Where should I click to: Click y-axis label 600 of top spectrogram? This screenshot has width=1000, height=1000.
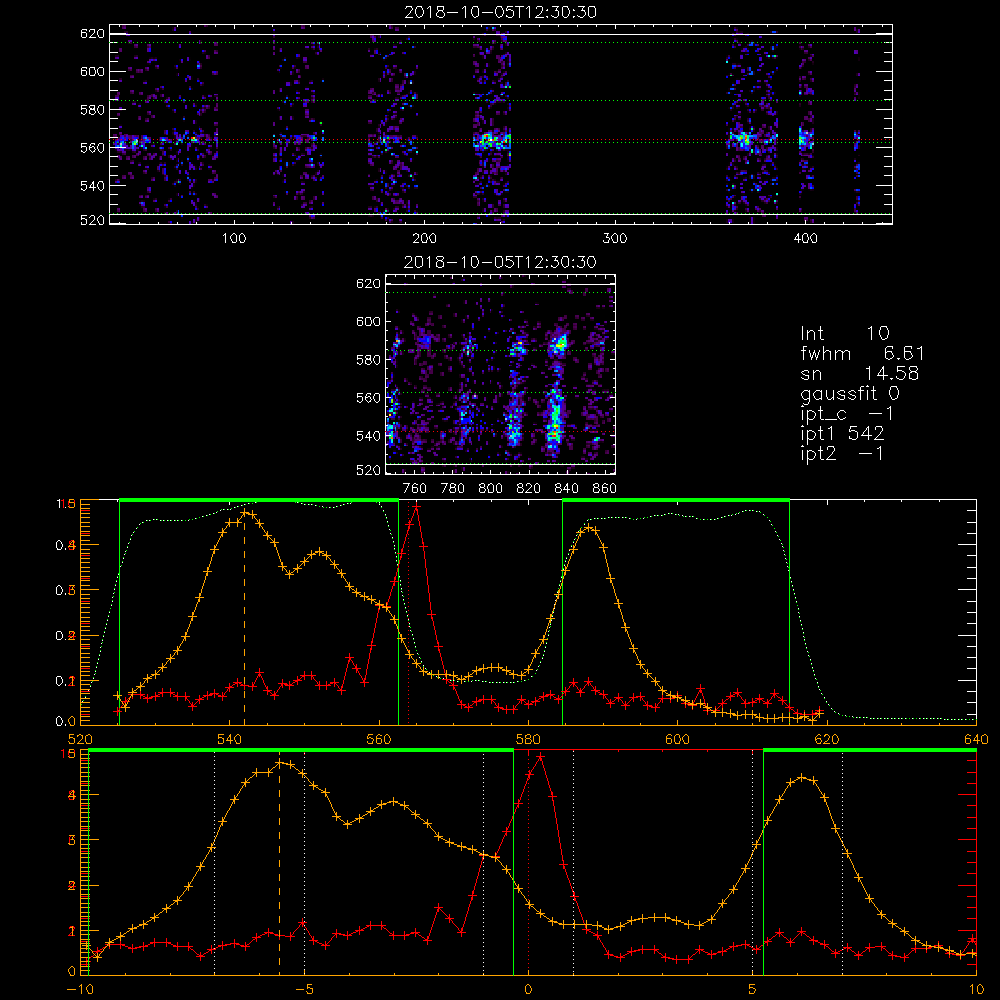92,71
